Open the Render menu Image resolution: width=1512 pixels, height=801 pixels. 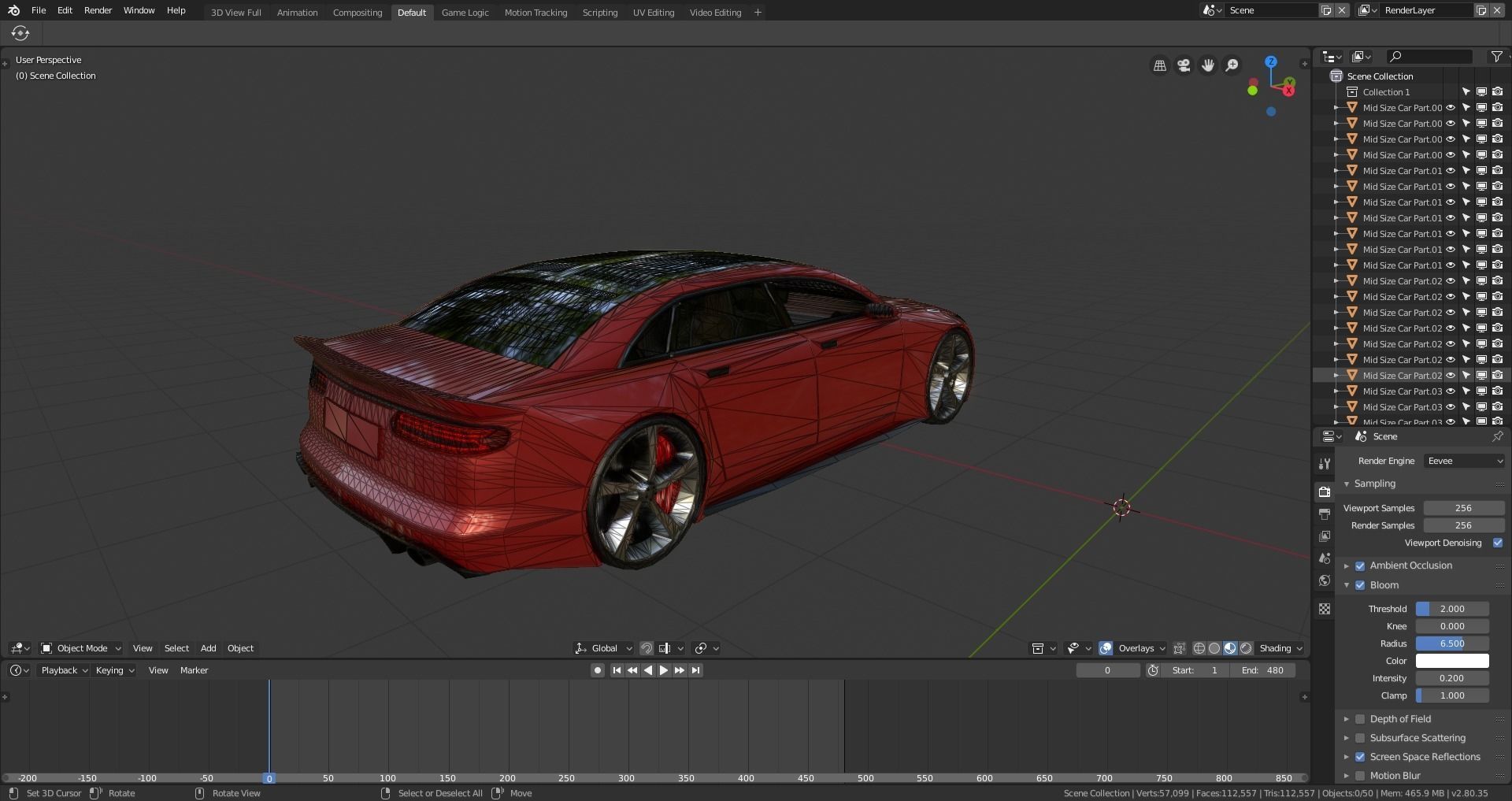coord(98,10)
